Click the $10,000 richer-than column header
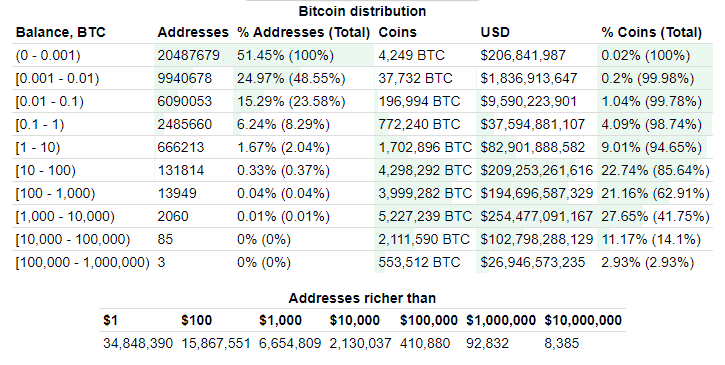The height and width of the screenshot is (365, 725). (355, 320)
